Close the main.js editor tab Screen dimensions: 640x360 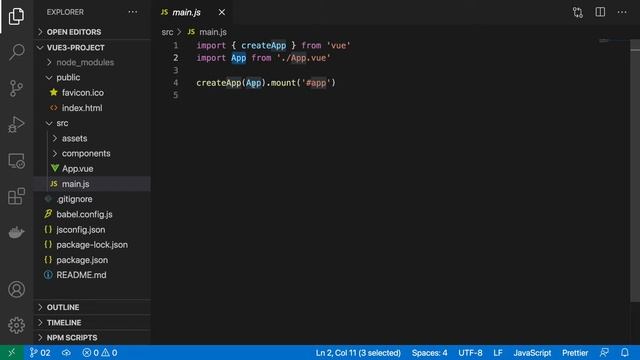coord(222,12)
